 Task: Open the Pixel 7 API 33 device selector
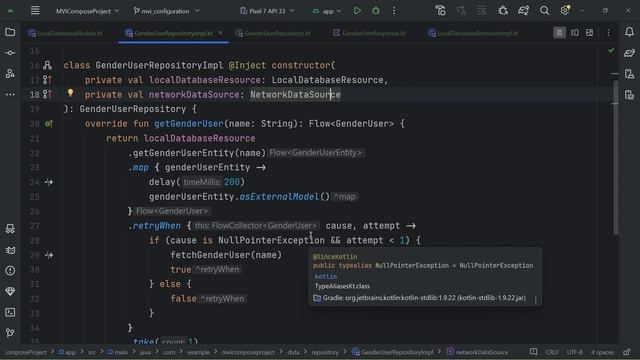(x=267, y=11)
